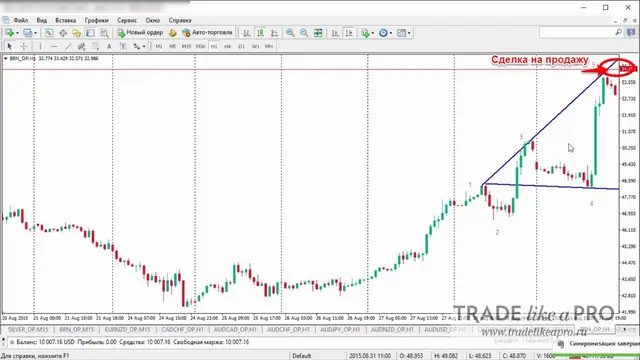Select the vertical line drawing tool
Image resolution: width=640 pixels, height=360 pixels.
pos(40,46)
